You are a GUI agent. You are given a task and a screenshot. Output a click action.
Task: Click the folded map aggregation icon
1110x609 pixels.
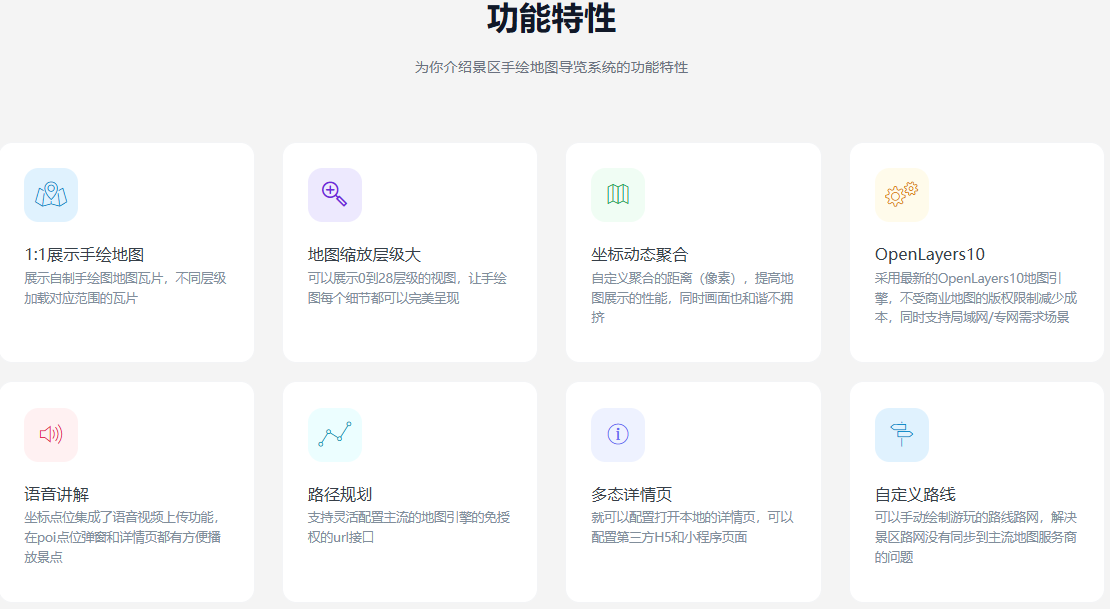[x=618, y=195]
